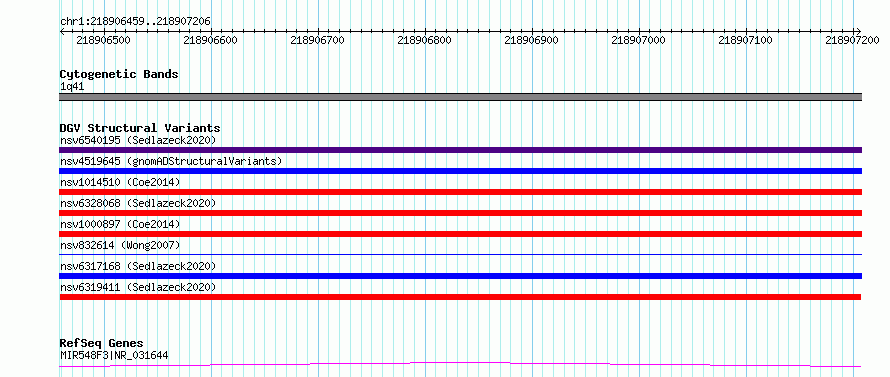Select the purple nsv6540195 variant bar
This screenshot has height=377, width=890.
click(x=460, y=150)
